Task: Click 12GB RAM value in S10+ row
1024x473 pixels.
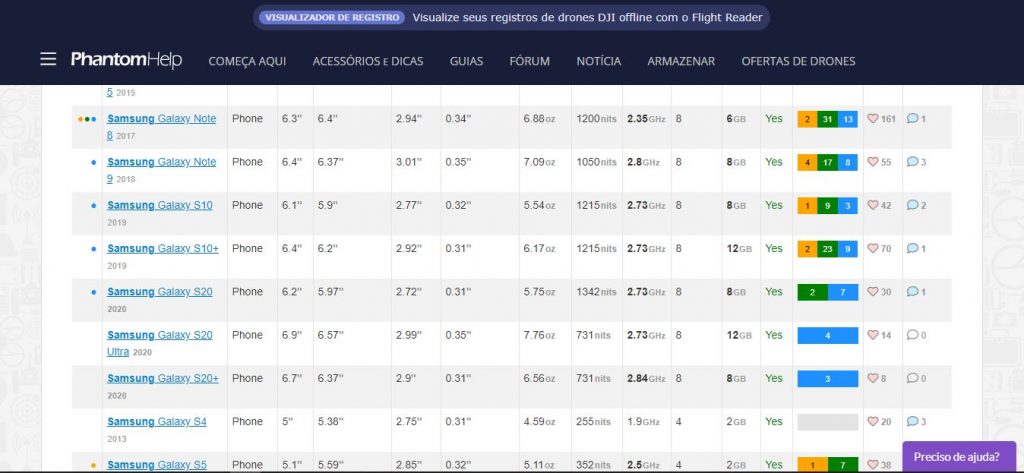Action: coord(739,248)
